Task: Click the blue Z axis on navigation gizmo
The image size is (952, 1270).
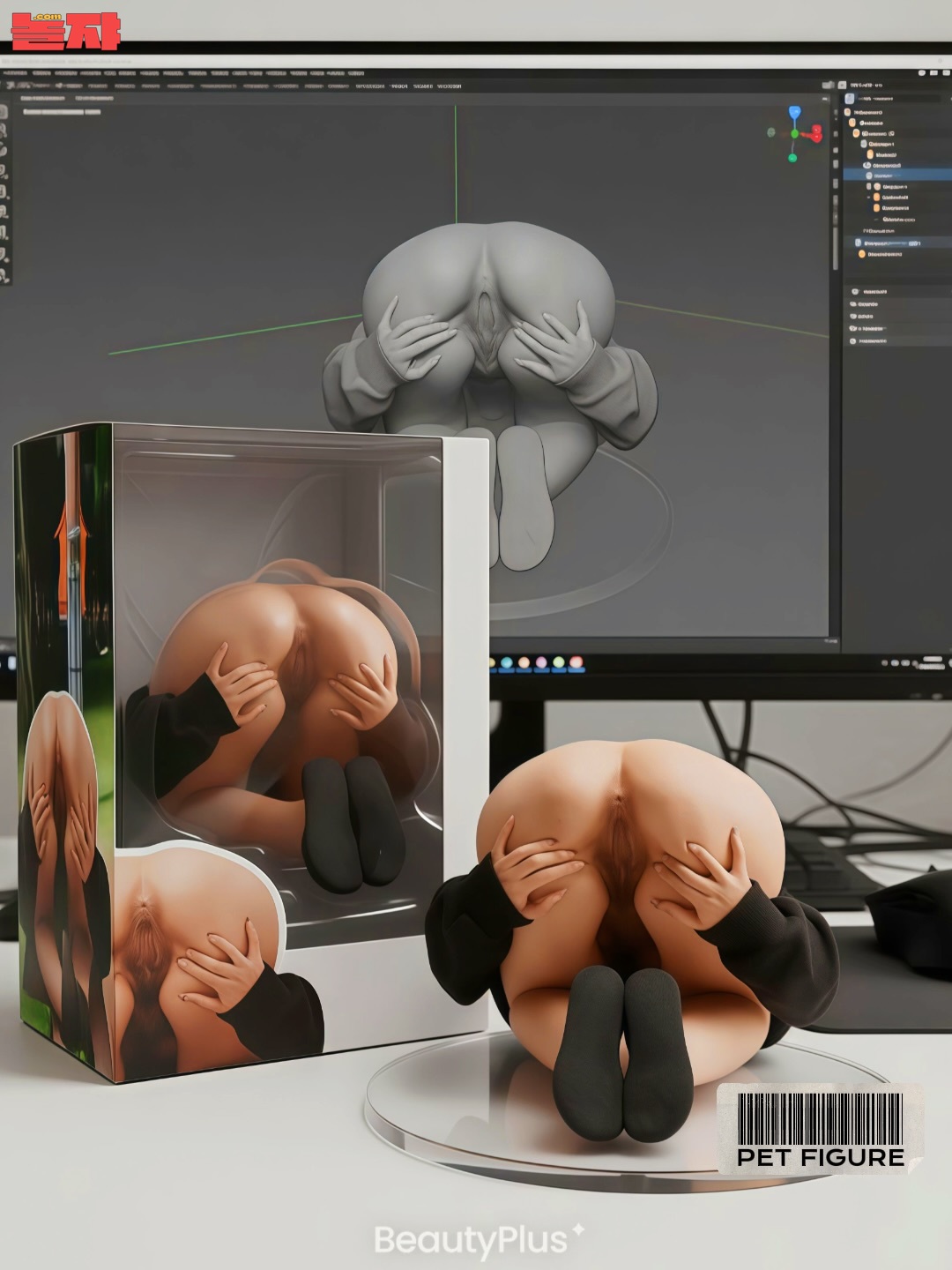Action: (x=795, y=112)
